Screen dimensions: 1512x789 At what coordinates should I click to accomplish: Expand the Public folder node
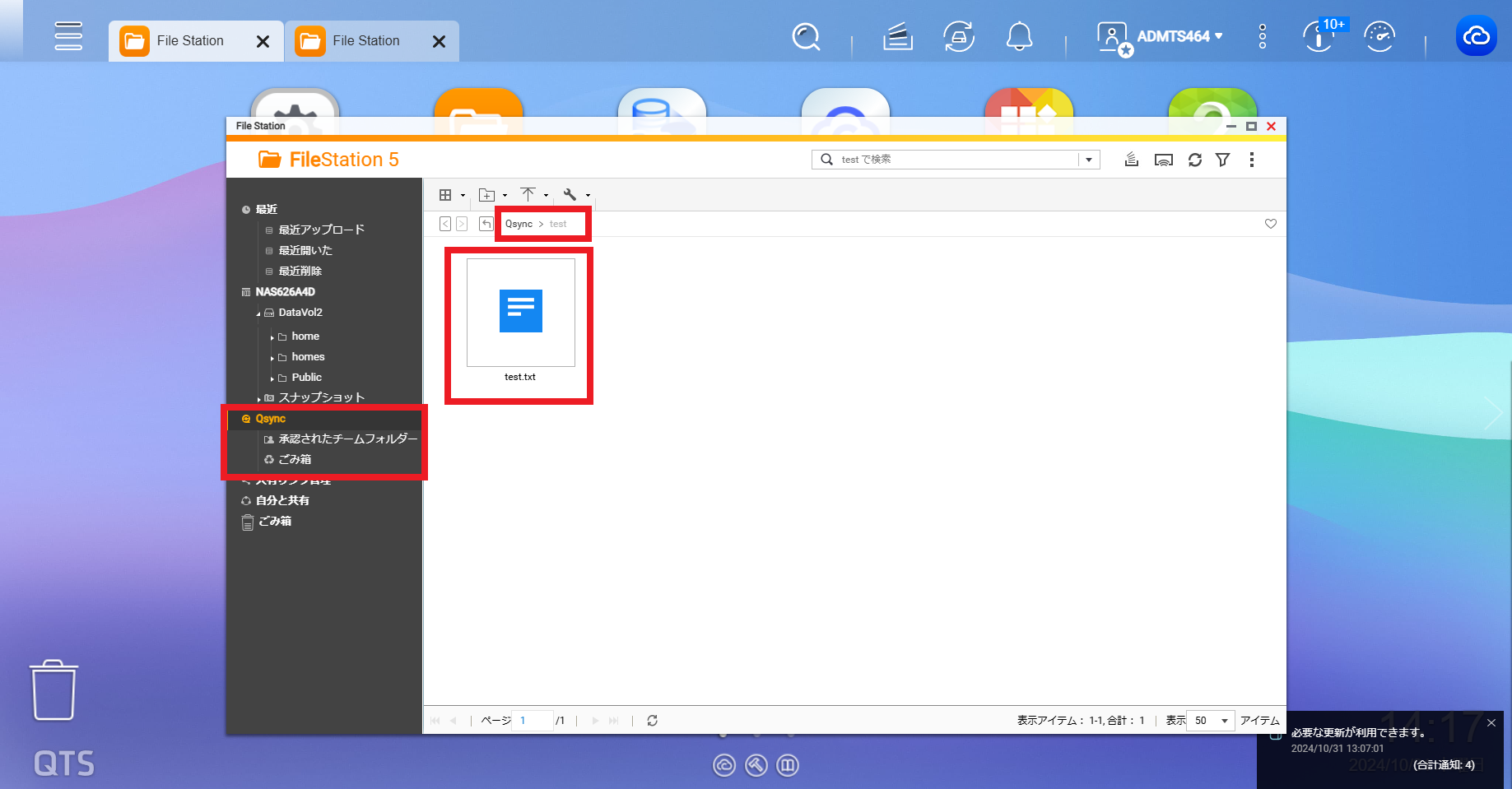pyautogui.click(x=272, y=378)
